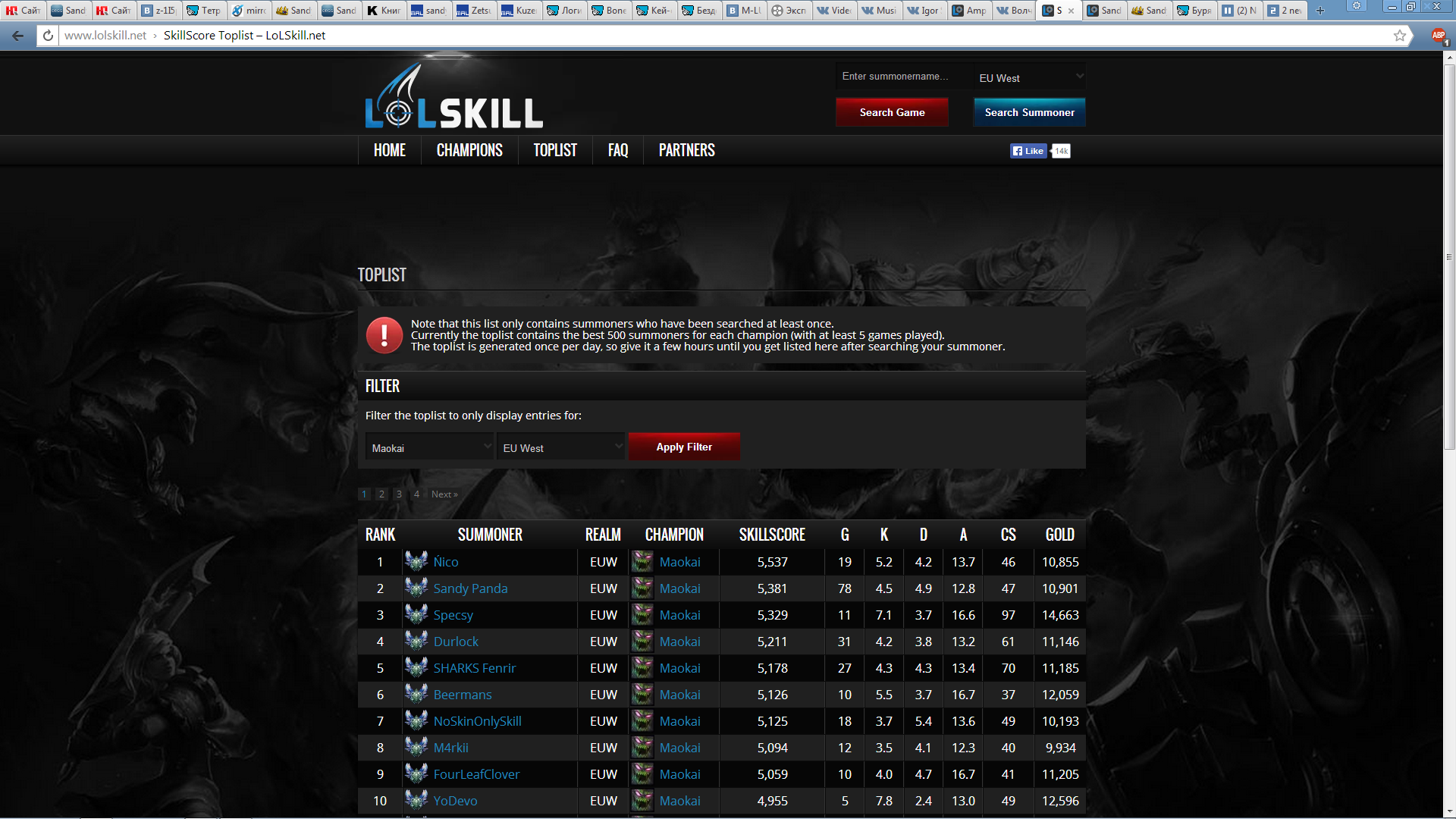
Task: Click rank badge icon next to Beermans
Action: [x=416, y=694]
